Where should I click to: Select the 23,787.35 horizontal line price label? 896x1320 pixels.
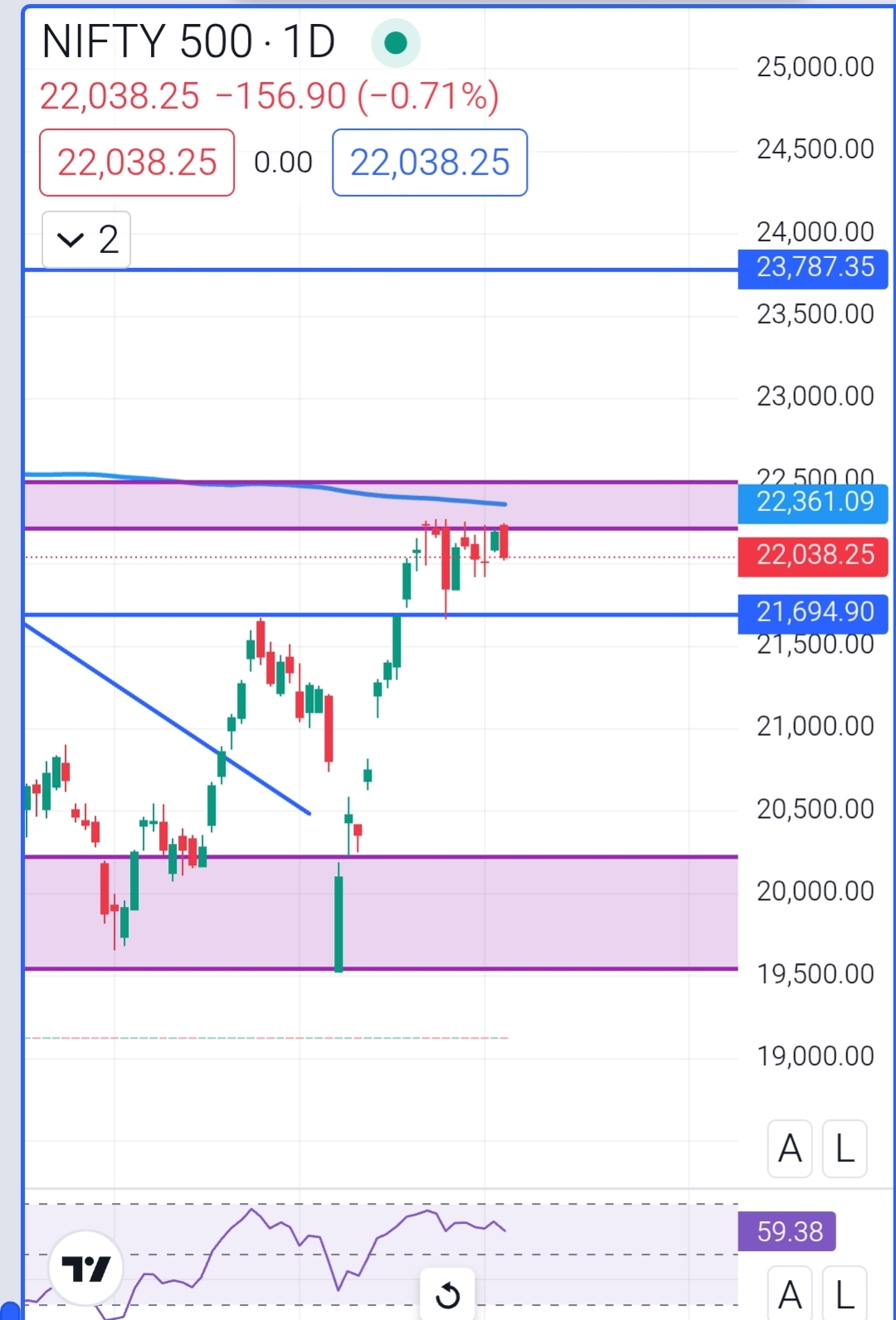click(814, 267)
